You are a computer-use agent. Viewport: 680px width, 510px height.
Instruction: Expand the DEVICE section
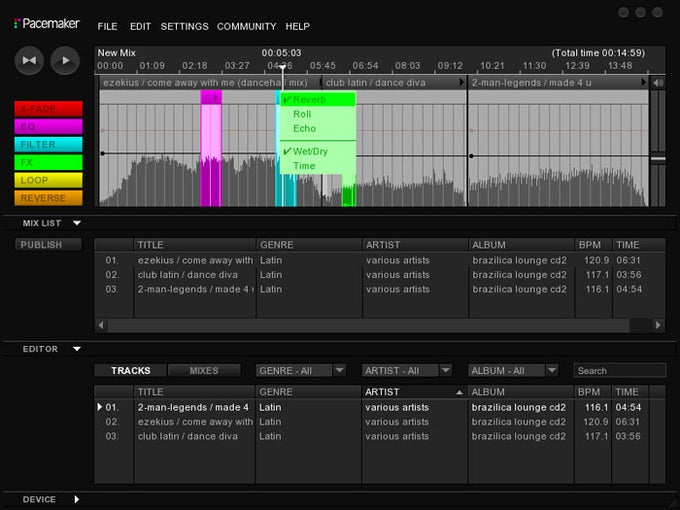[77, 499]
